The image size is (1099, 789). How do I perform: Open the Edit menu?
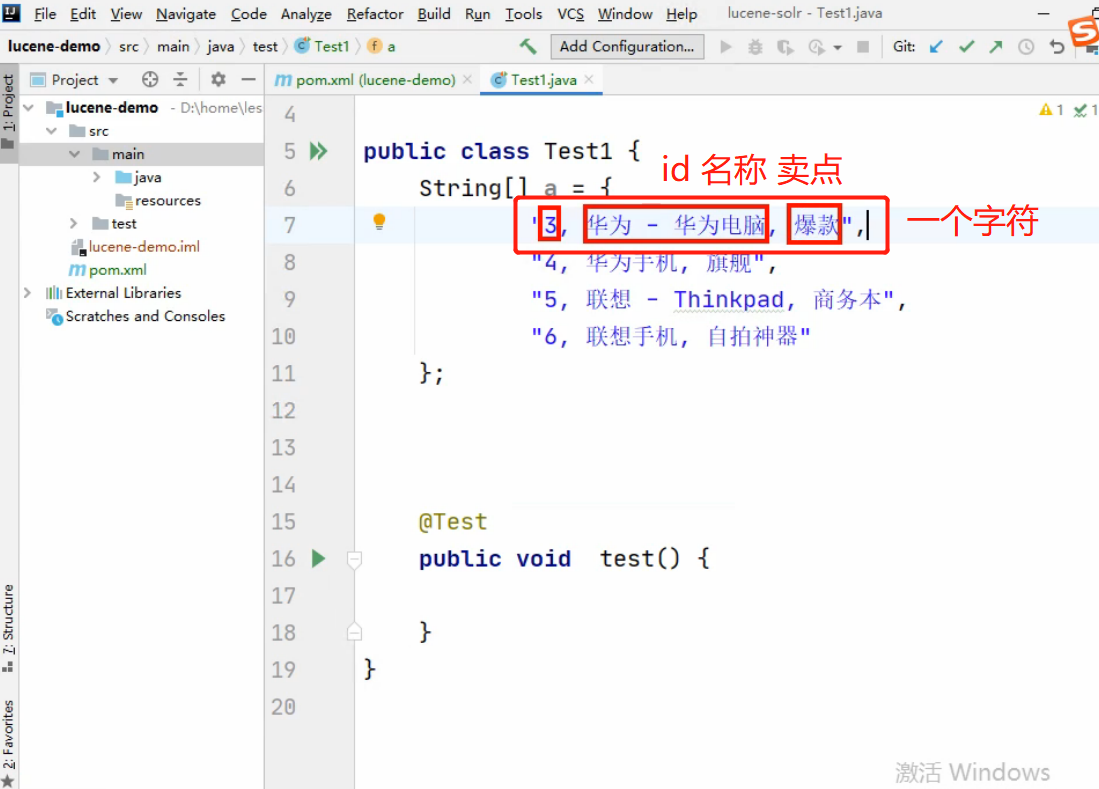tap(83, 14)
